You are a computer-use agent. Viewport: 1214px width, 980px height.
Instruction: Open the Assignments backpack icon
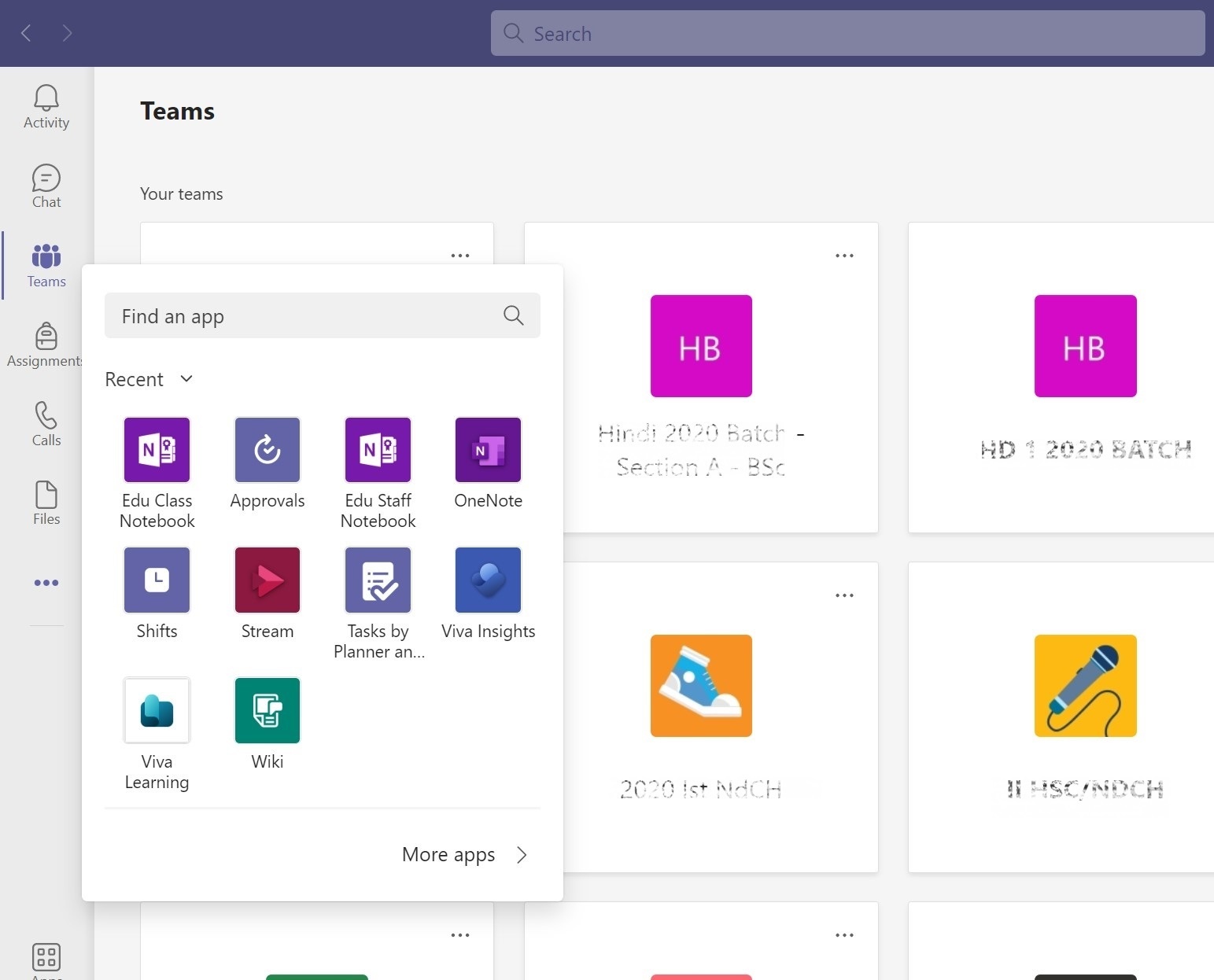point(46,336)
